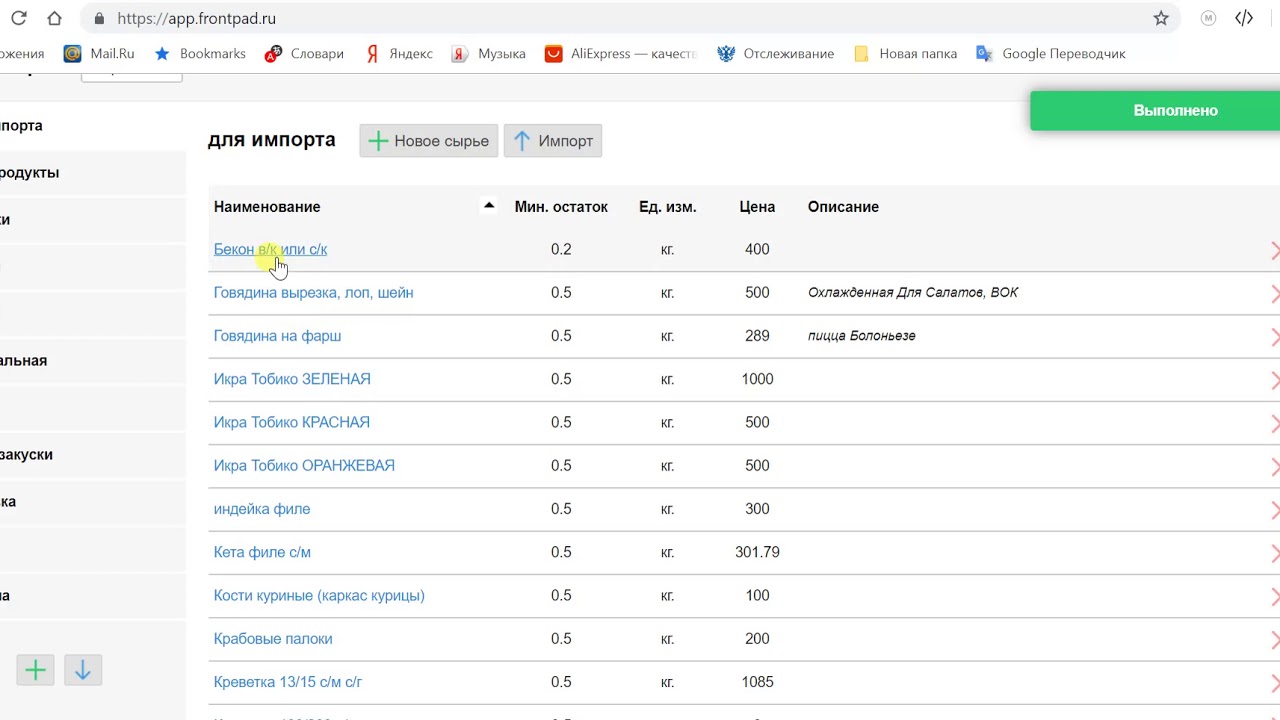1280x720 pixels.
Task: Add category with sidebar green plus icon
Action: (36, 670)
